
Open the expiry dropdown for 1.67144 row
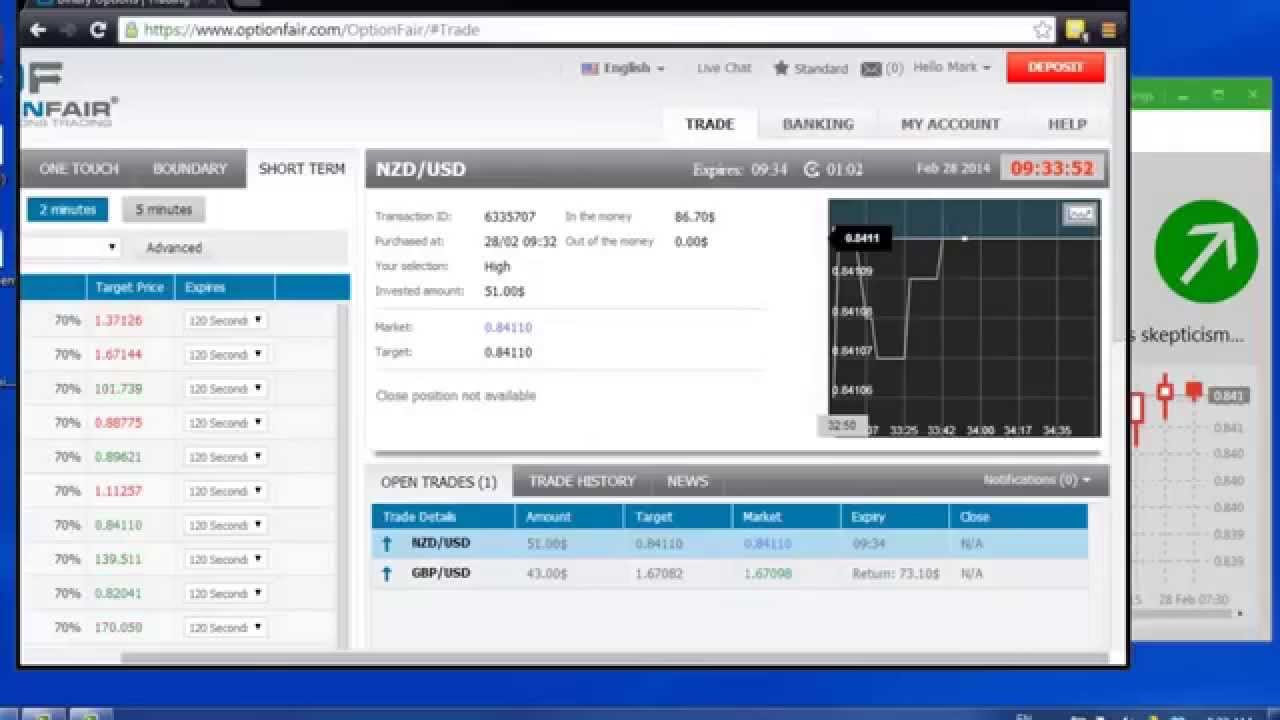(x=225, y=355)
